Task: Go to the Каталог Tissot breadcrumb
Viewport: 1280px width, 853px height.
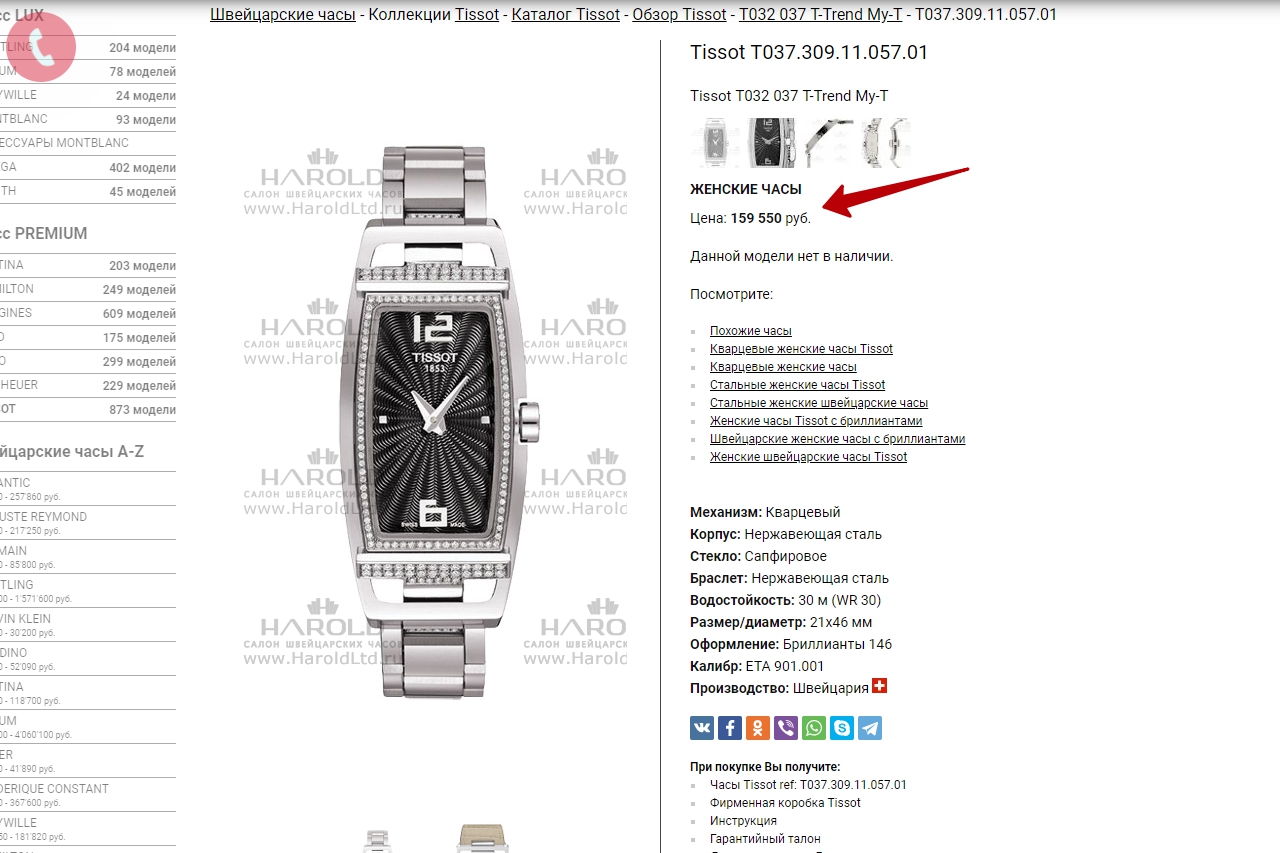Action: (566, 14)
